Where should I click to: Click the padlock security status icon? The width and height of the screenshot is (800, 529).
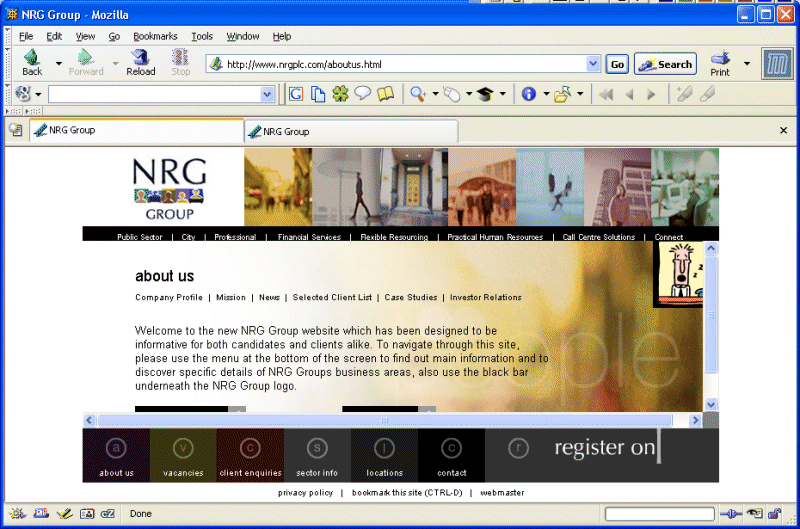[774, 513]
